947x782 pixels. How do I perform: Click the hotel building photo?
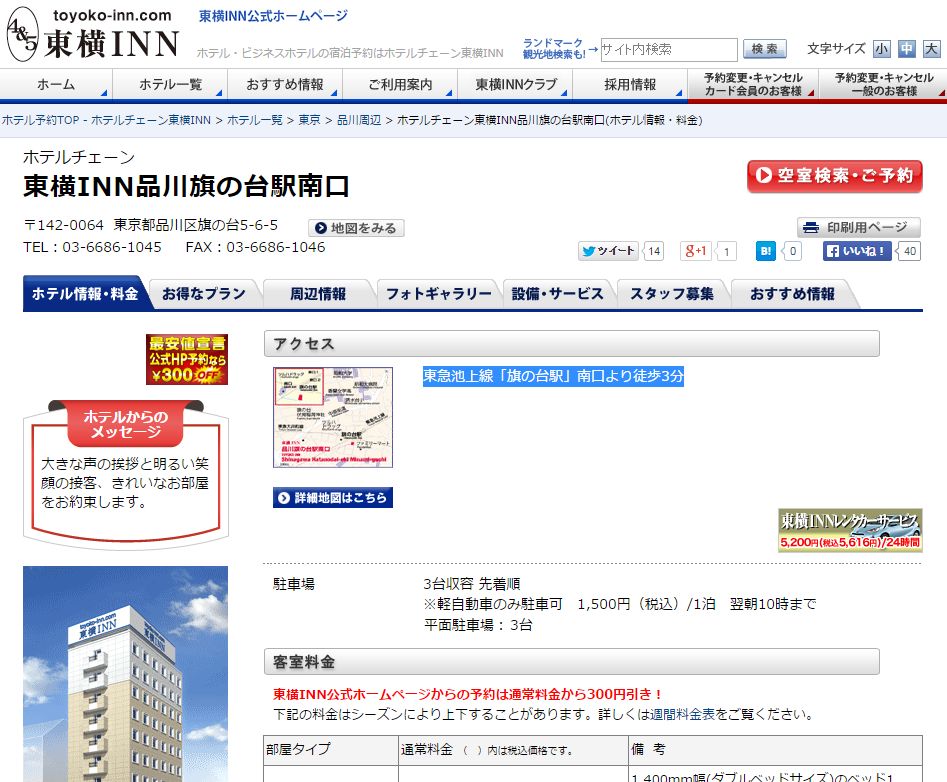(x=126, y=674)
